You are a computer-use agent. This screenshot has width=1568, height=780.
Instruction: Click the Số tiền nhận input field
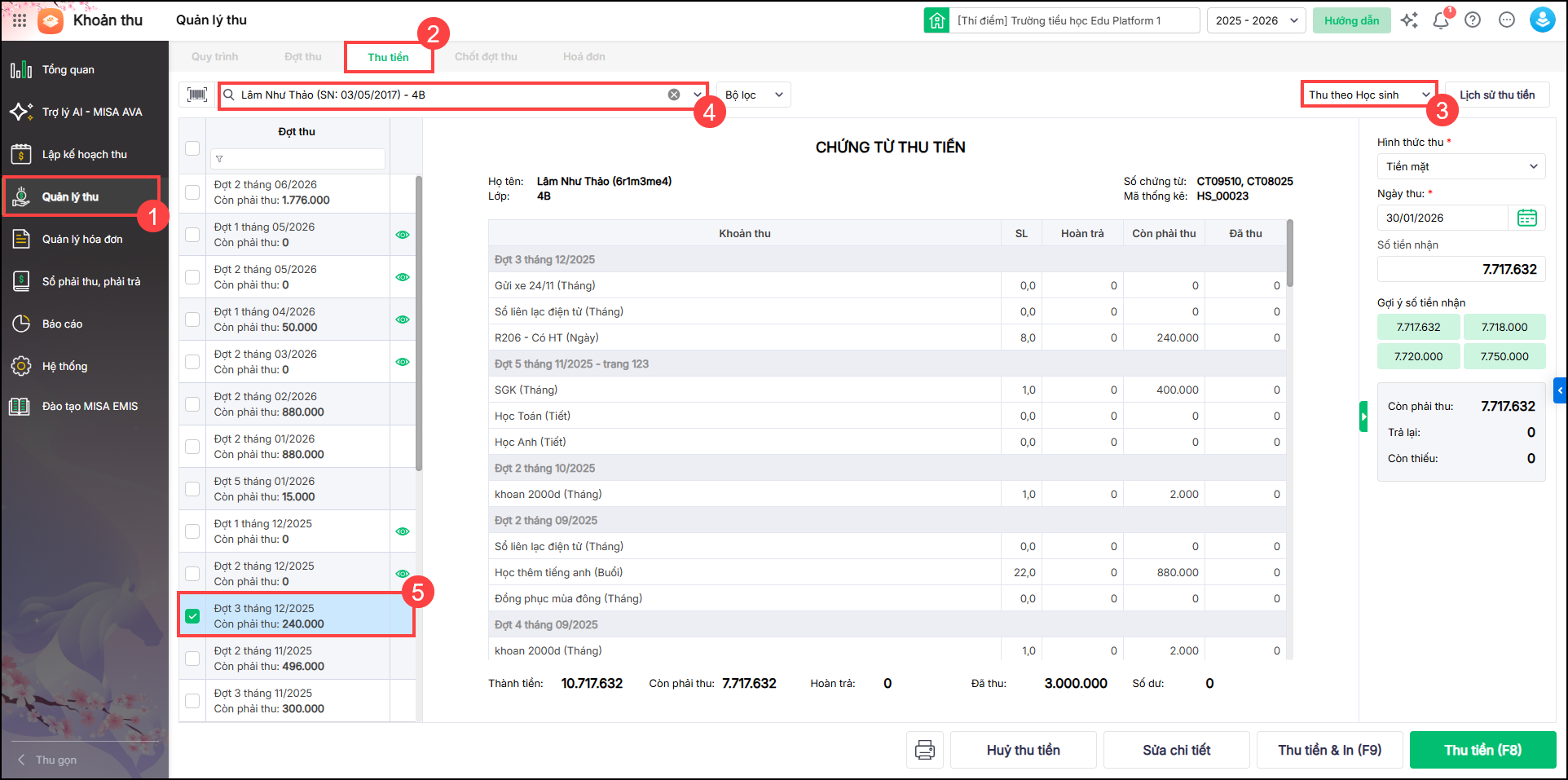pos(1460,269)
